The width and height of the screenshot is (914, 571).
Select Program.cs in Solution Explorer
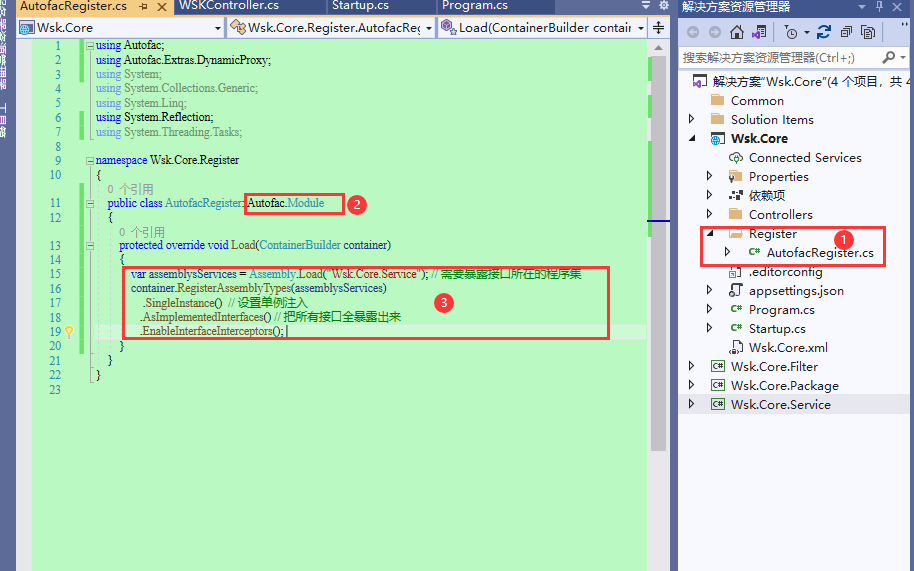(781, 310)
